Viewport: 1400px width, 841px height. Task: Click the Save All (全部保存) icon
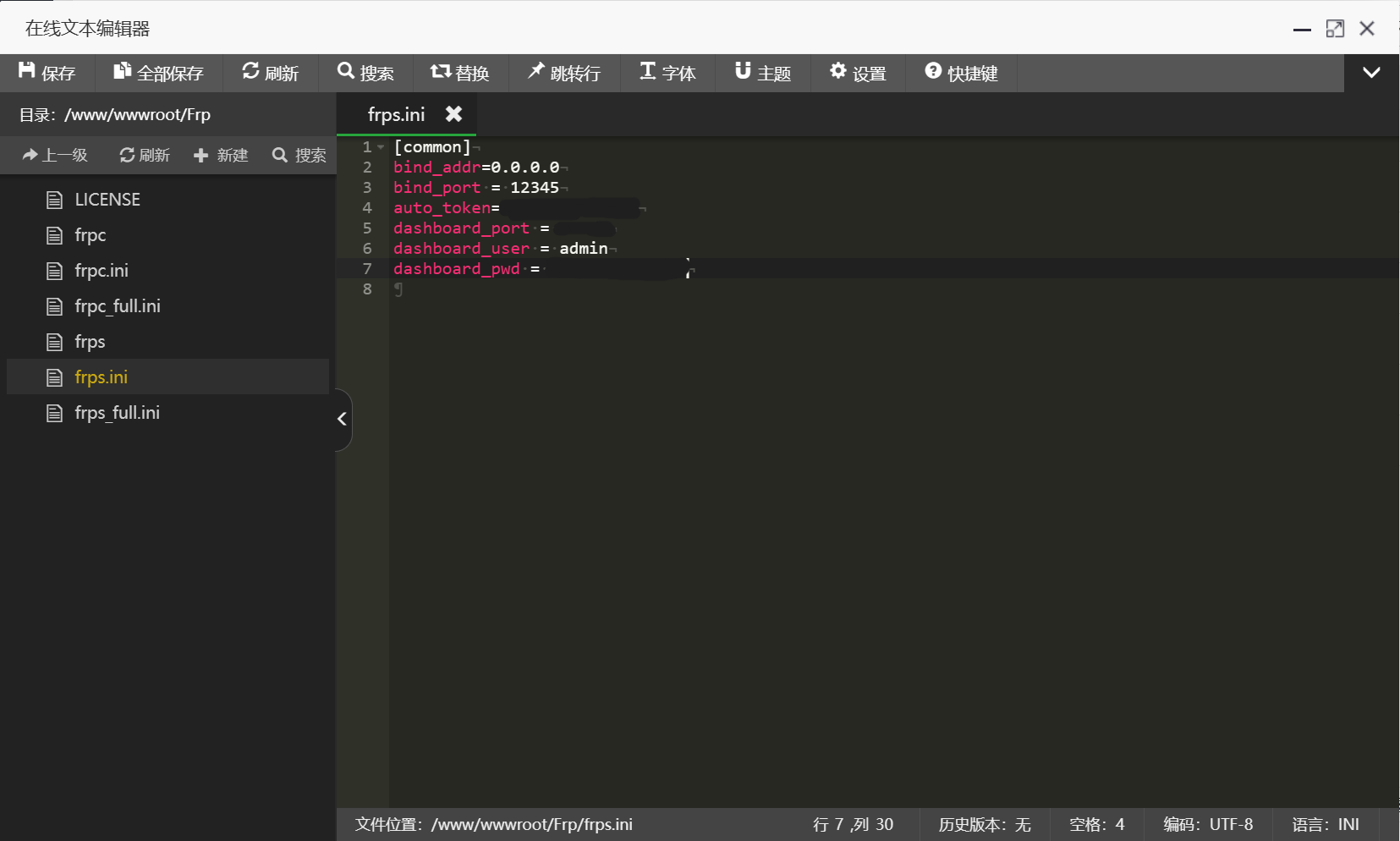(x=122, y=71)
